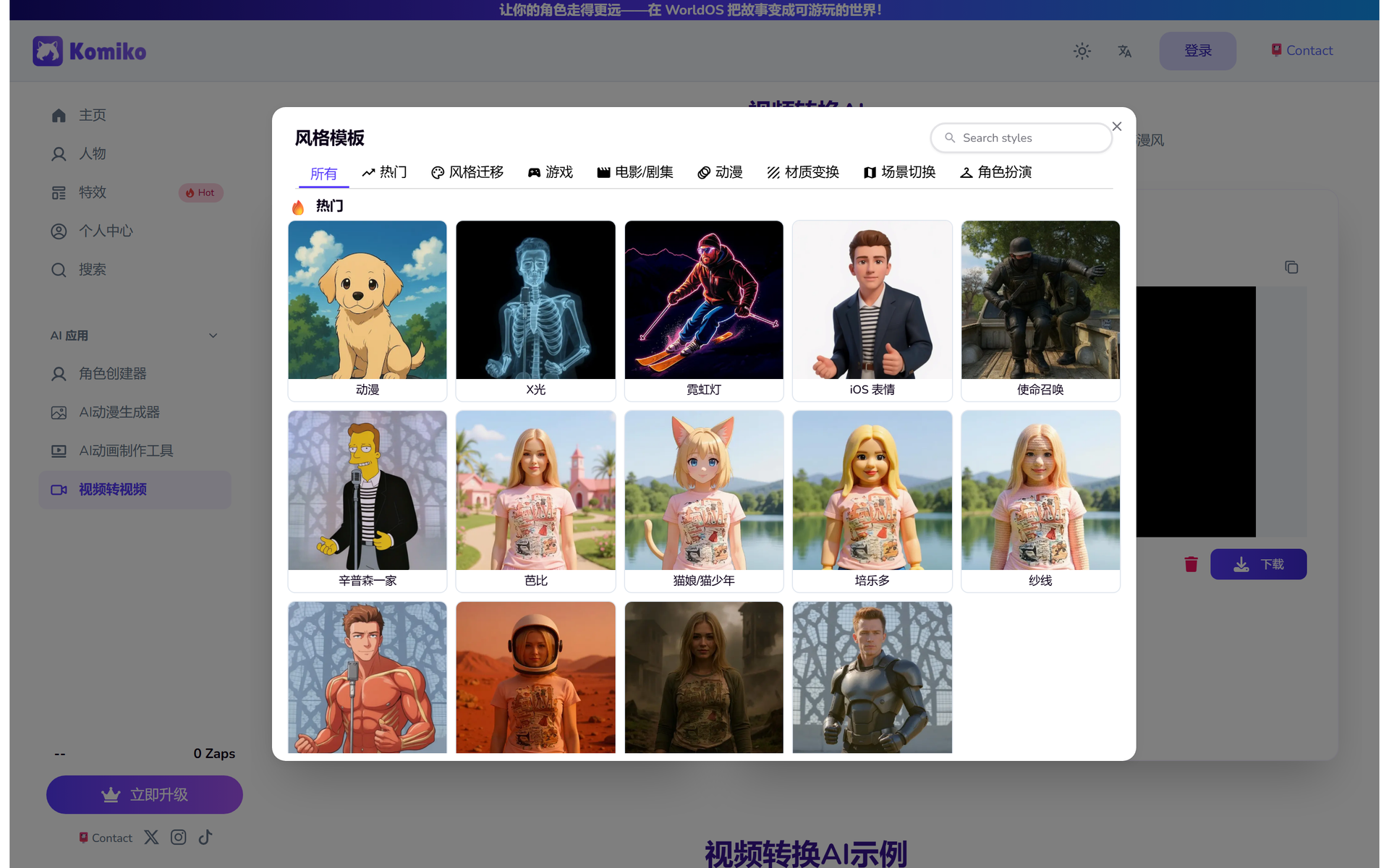Open the language translation icon

(1124, 51)
